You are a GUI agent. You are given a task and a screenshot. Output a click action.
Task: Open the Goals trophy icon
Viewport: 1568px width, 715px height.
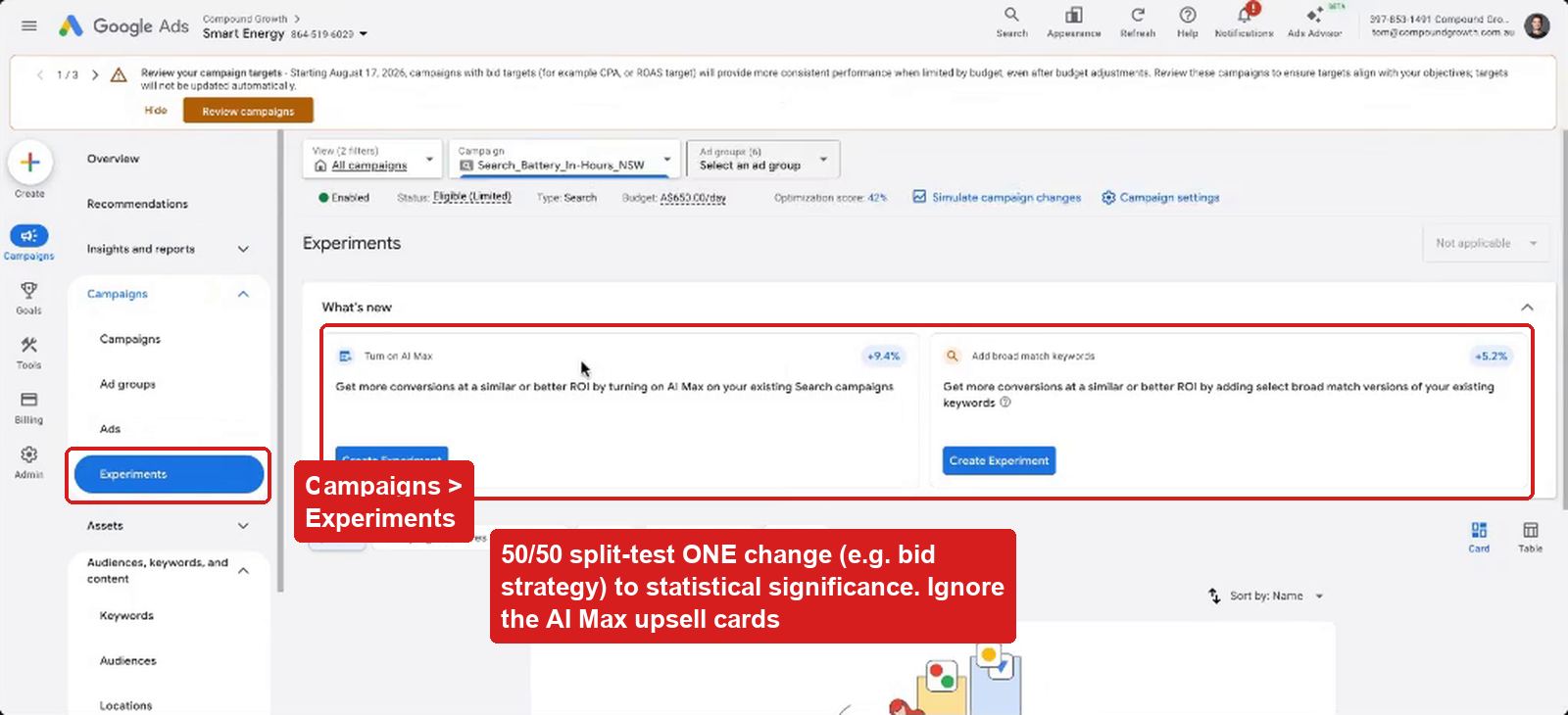[29, 291]
